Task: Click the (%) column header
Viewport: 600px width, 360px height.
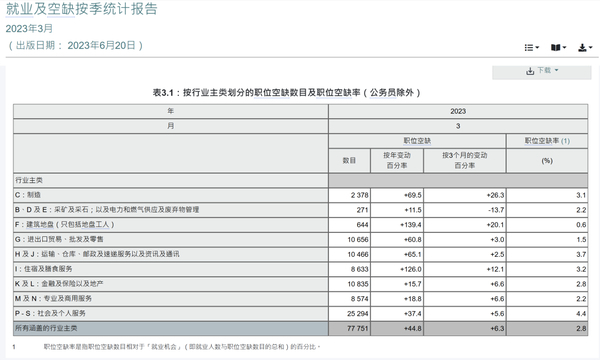Action: coord(547,161)
